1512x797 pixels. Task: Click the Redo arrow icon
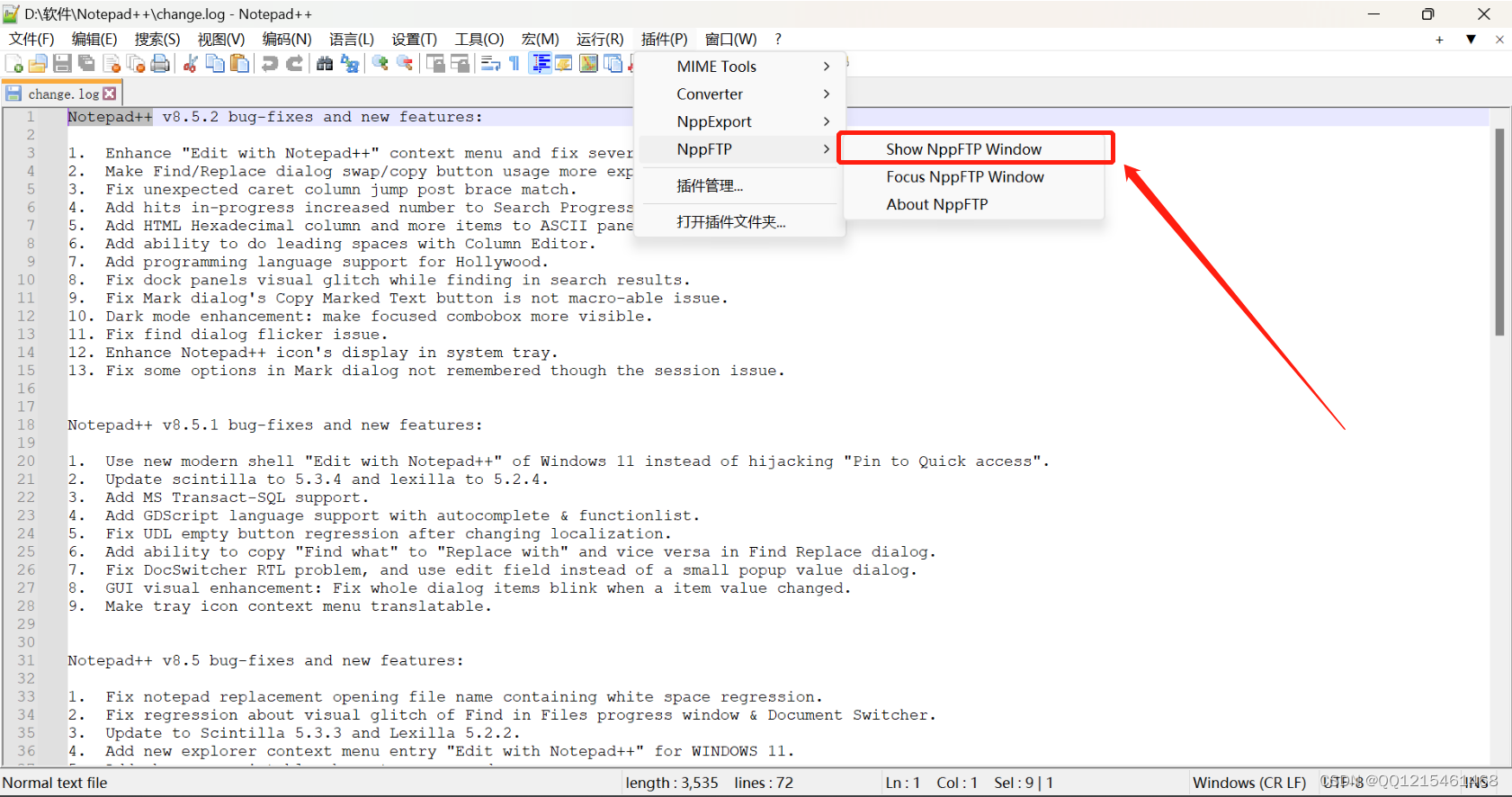(294, 63)
